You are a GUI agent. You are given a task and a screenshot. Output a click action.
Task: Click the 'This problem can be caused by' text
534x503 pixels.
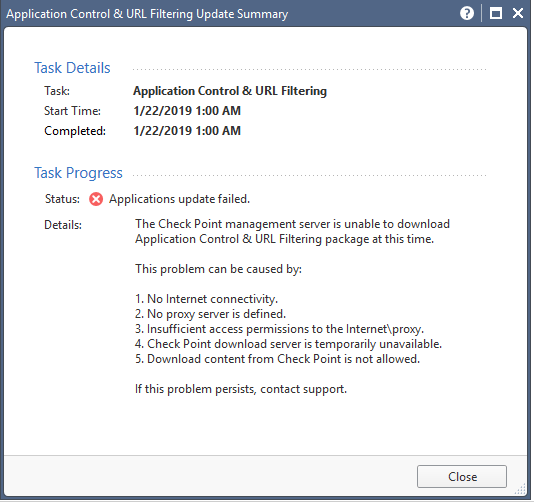(218, 269)
